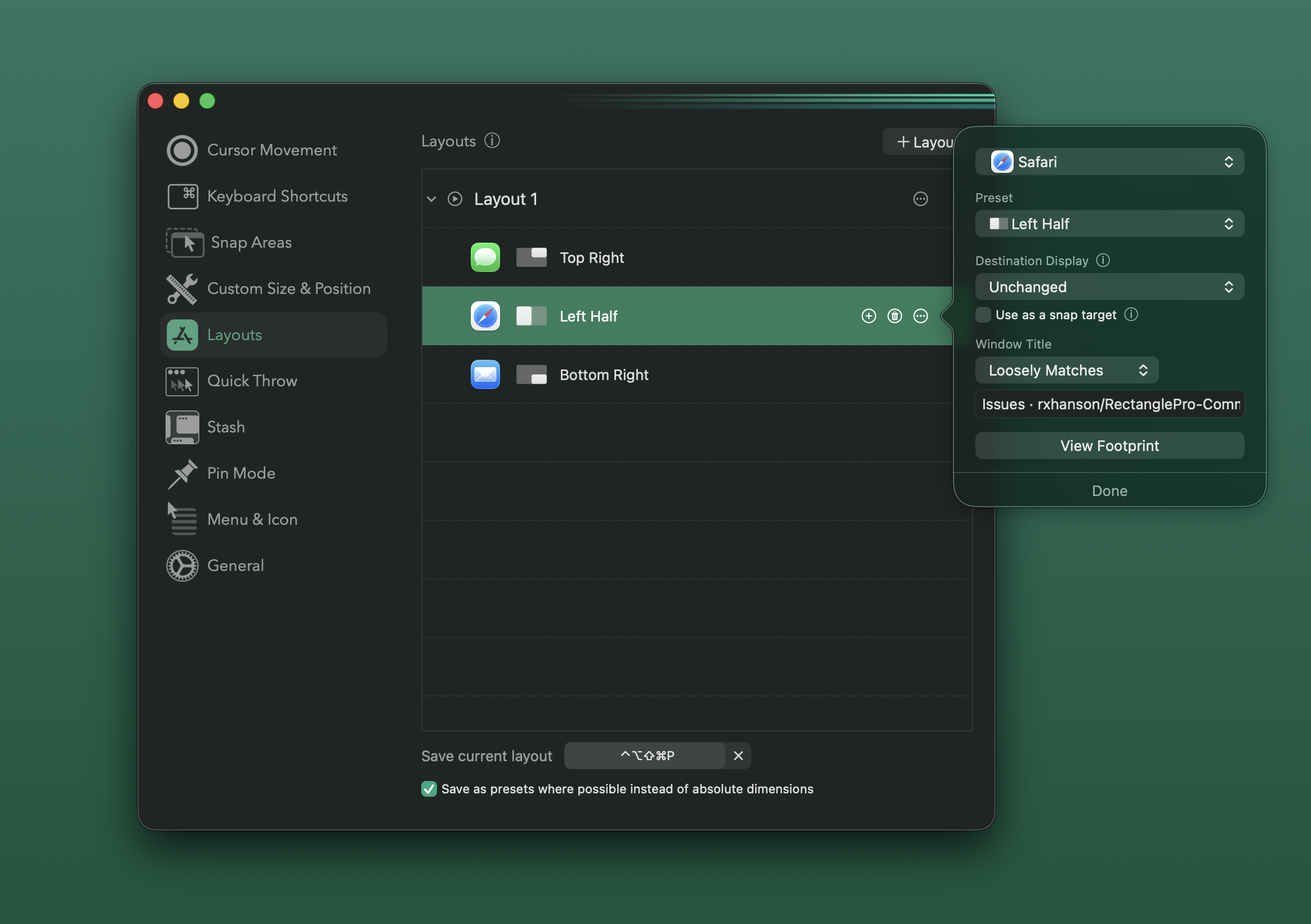This screenshot has height=924, width=1311.
Task: Click Done in popover
Action: pyautogui.click(x=1109, y=490)
